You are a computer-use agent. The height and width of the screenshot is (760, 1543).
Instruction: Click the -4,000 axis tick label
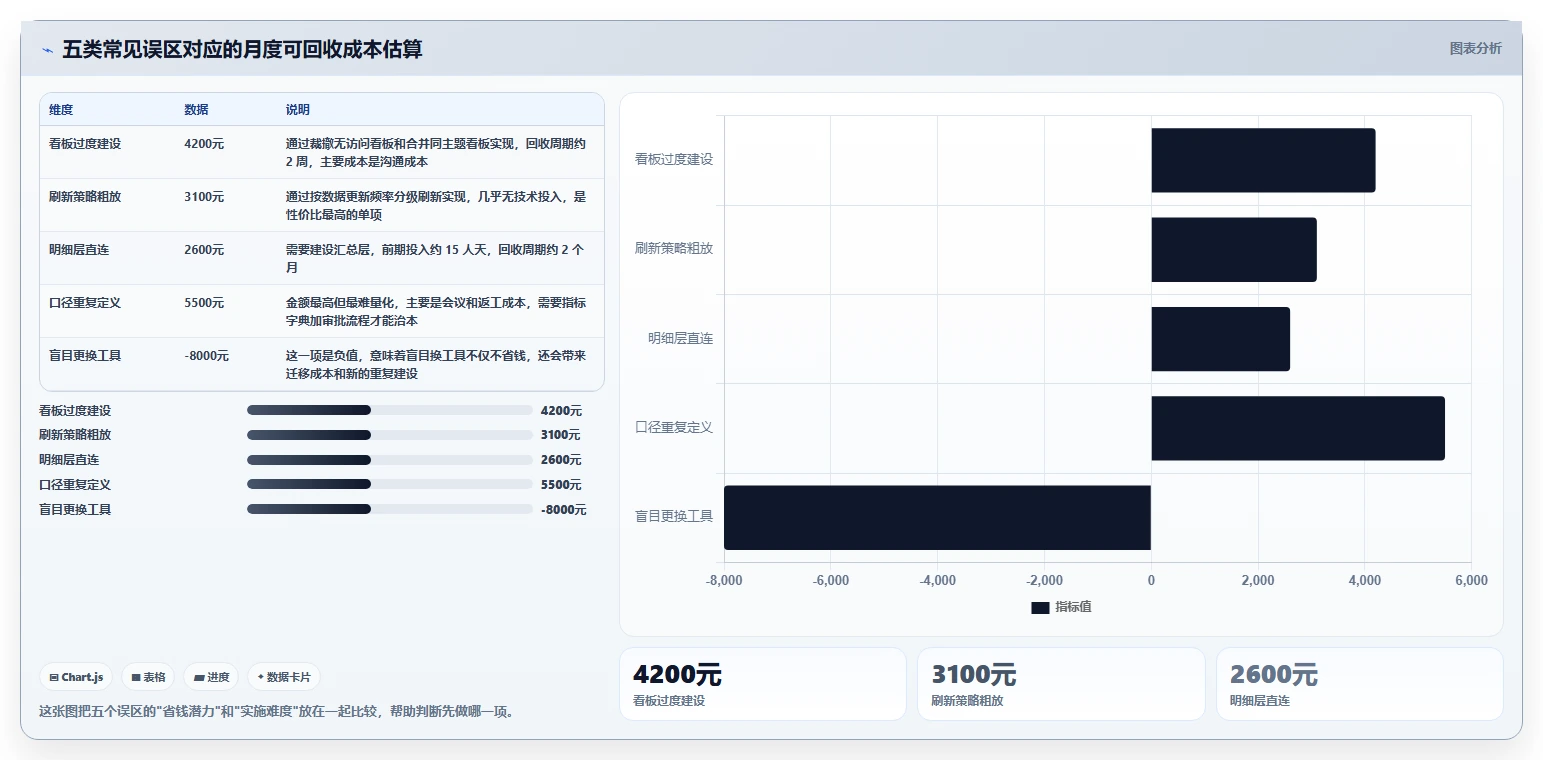(x=937, y=581)
